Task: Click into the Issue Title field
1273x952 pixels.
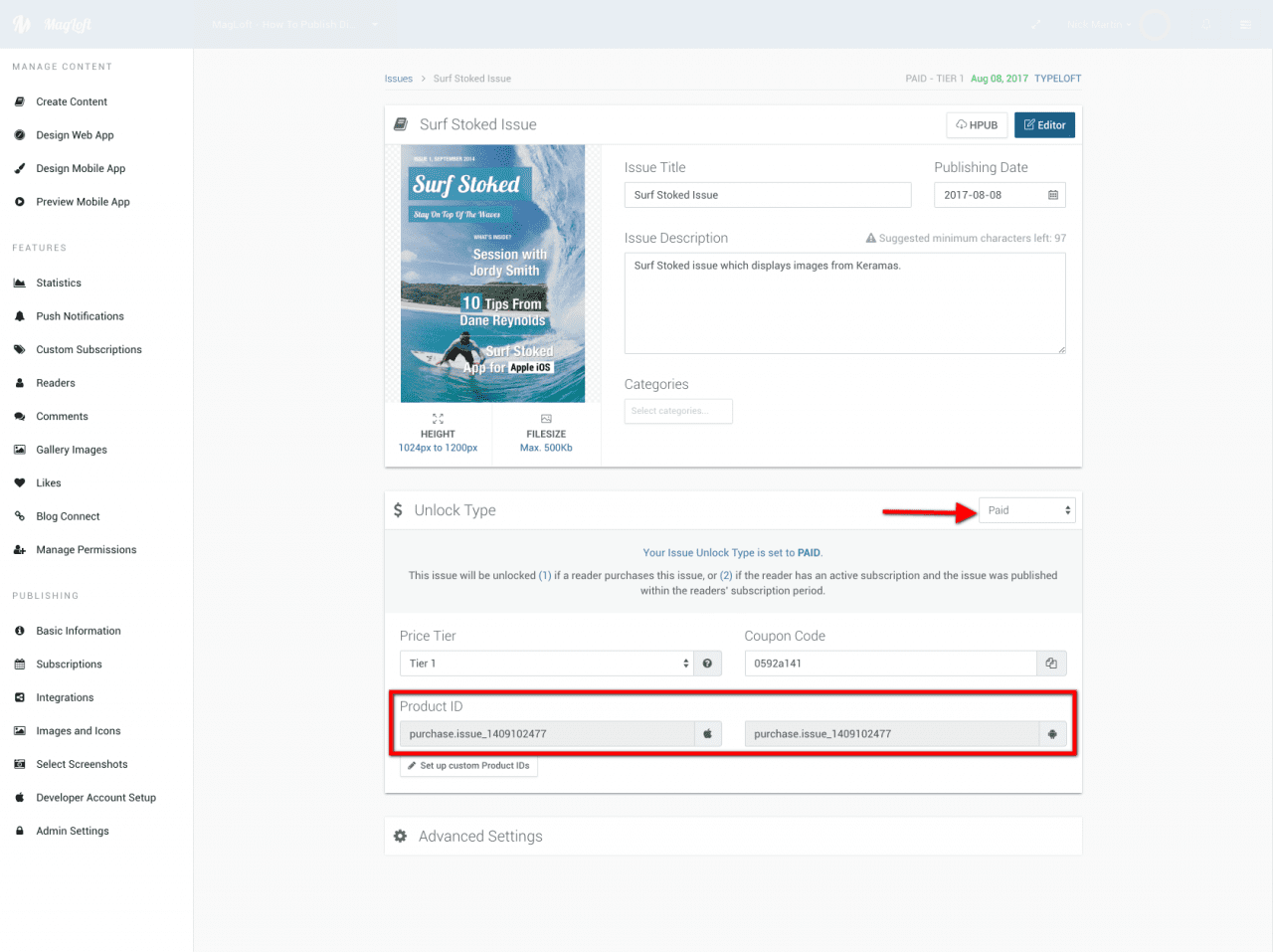Action: (768, 195)
